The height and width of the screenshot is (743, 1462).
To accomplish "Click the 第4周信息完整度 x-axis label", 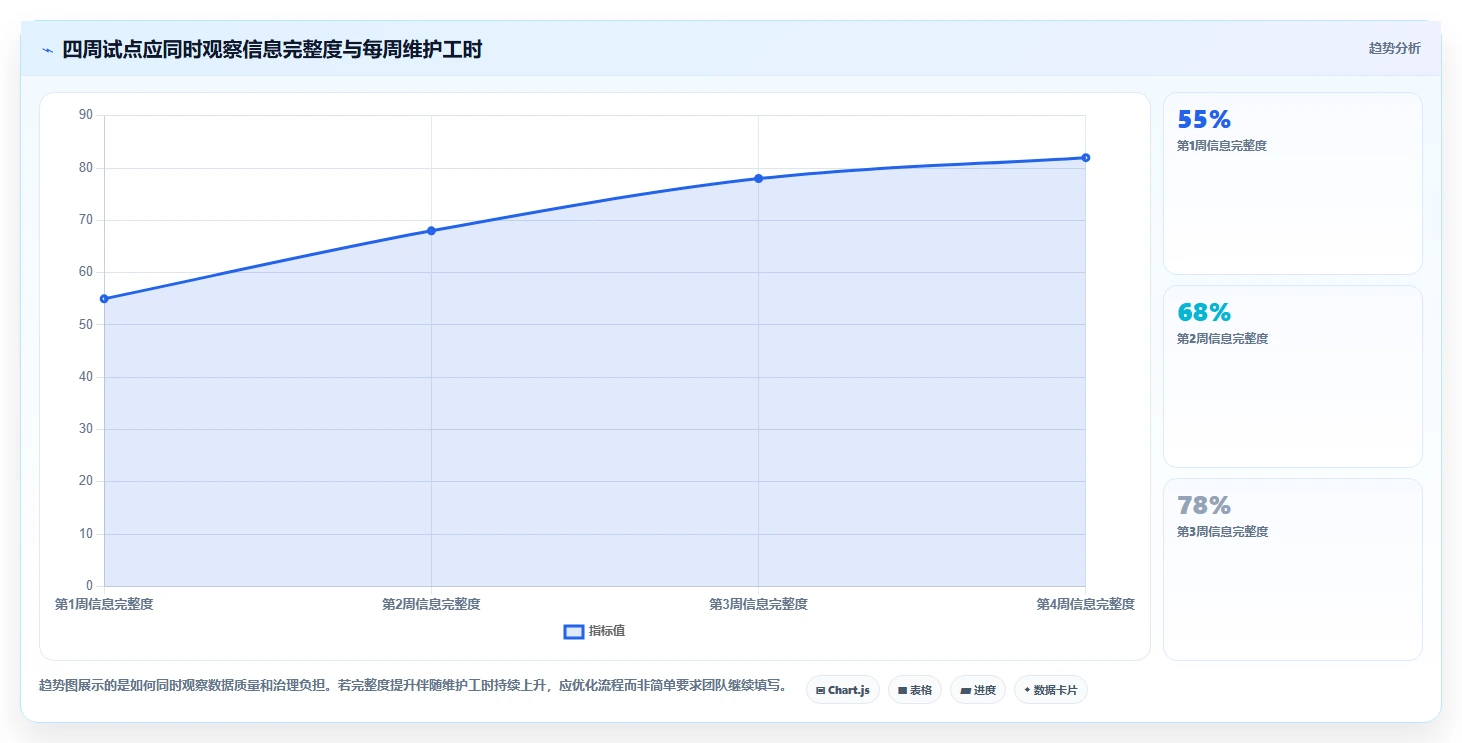I will pyautogui.click(x=1086, y=604).
